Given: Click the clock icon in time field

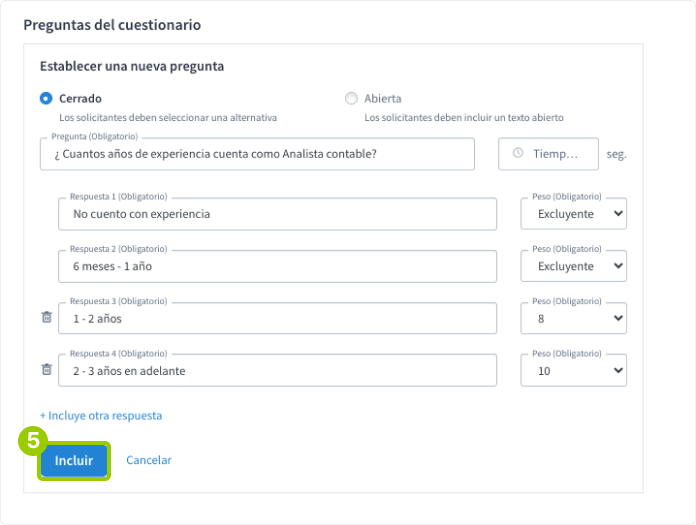Looking at the screenshot, I should pos(517,154).
